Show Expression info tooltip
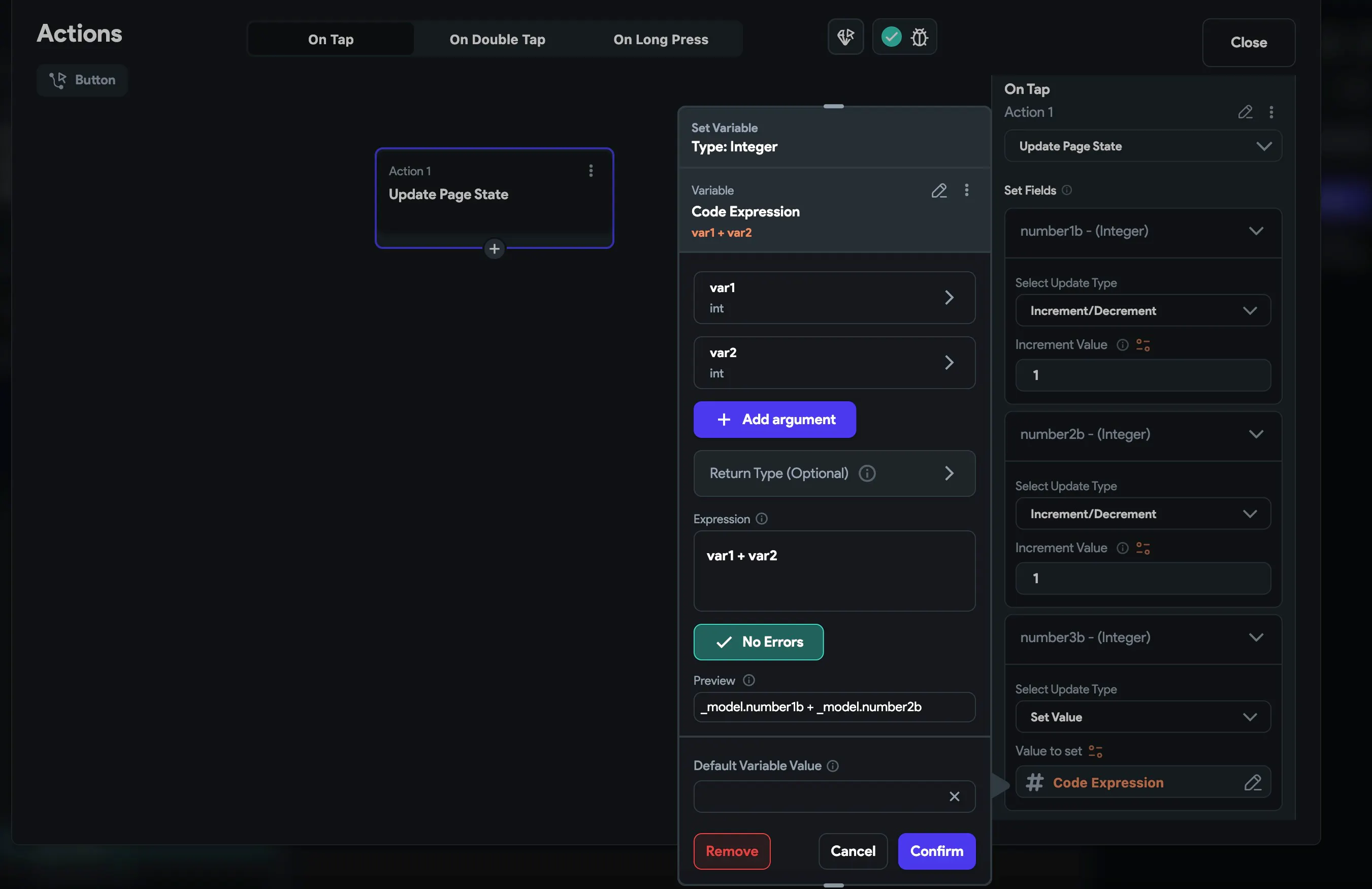Image resolution: width=1372 pixels, height=889 pixels. point(761,519)
